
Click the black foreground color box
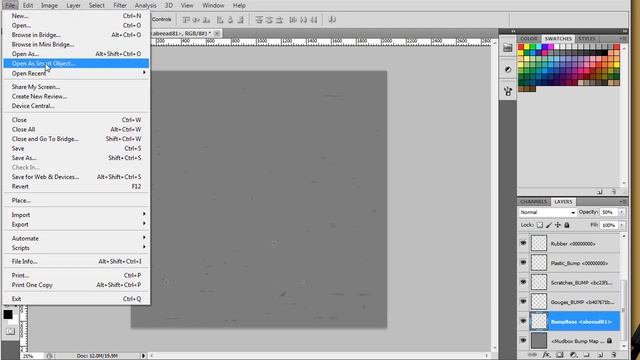tap(8, 314)
